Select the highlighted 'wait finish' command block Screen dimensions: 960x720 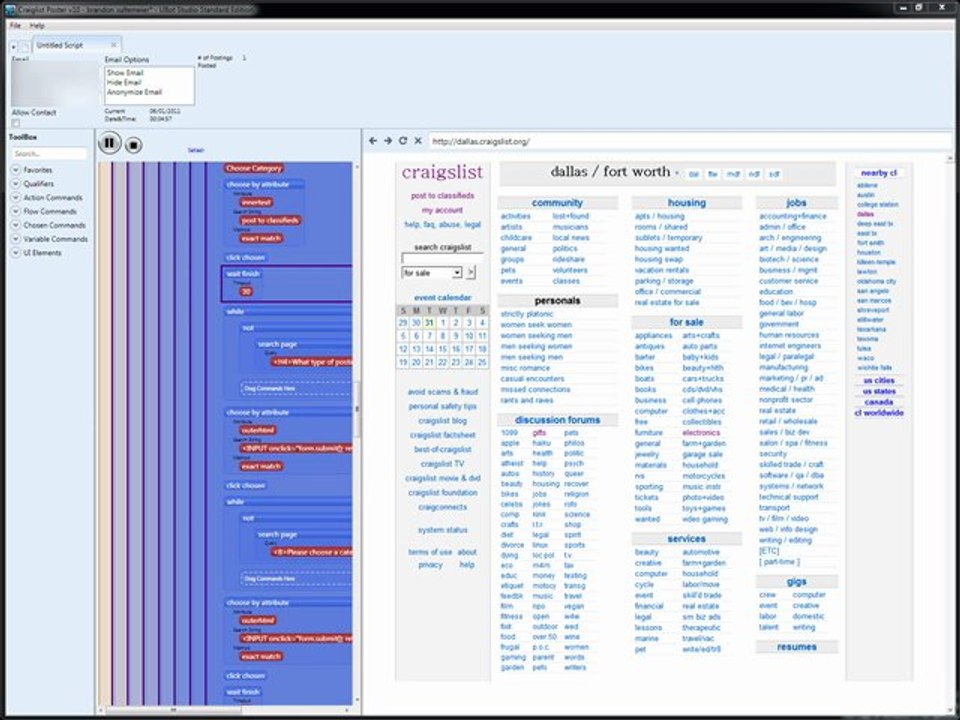pyautogui.click(x=287, y=283)
